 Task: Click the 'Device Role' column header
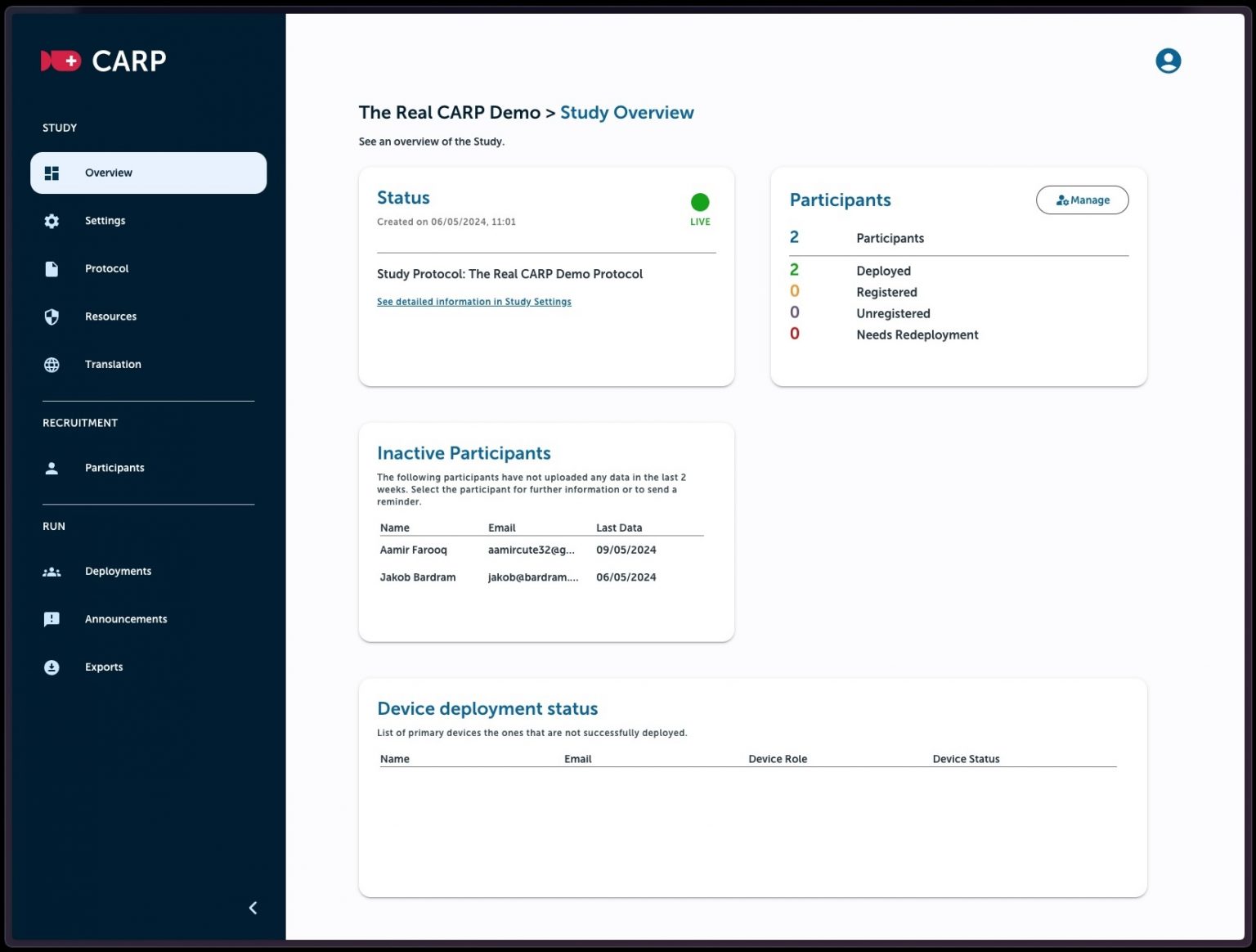click(x=778, y=759)
